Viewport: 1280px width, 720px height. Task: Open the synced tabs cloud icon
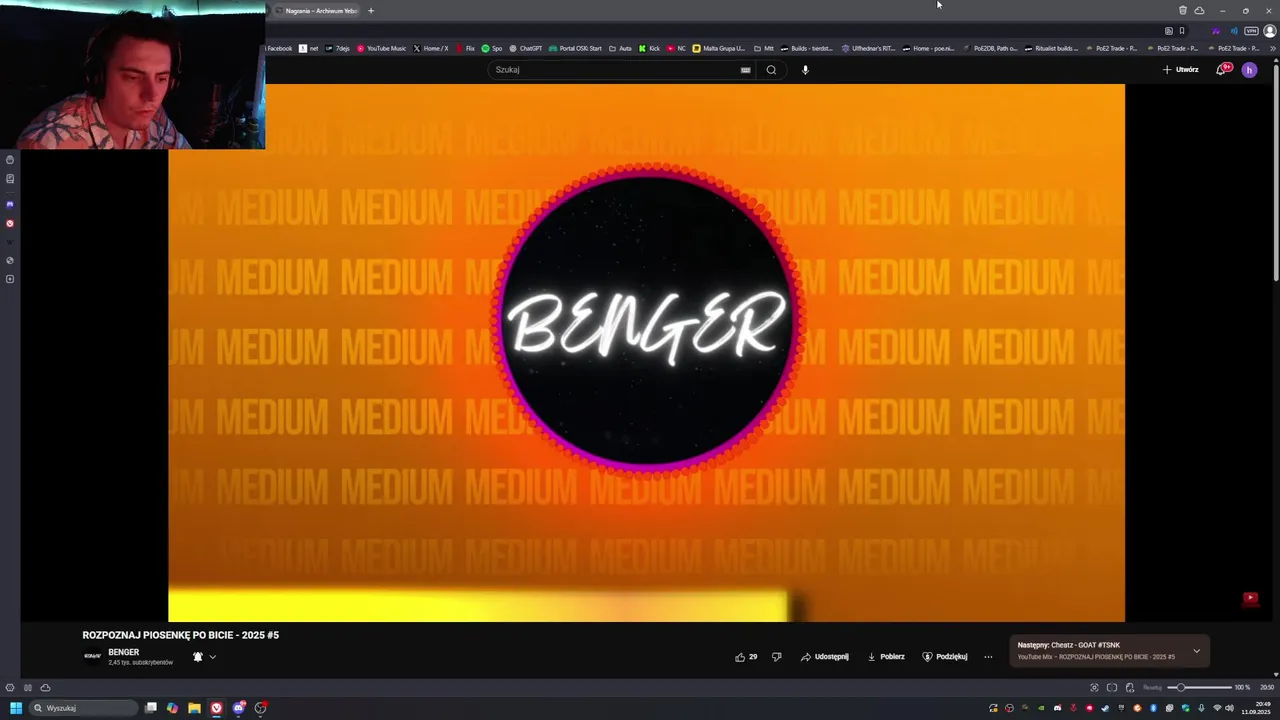pyautogui.click(x=1199, y=10)
